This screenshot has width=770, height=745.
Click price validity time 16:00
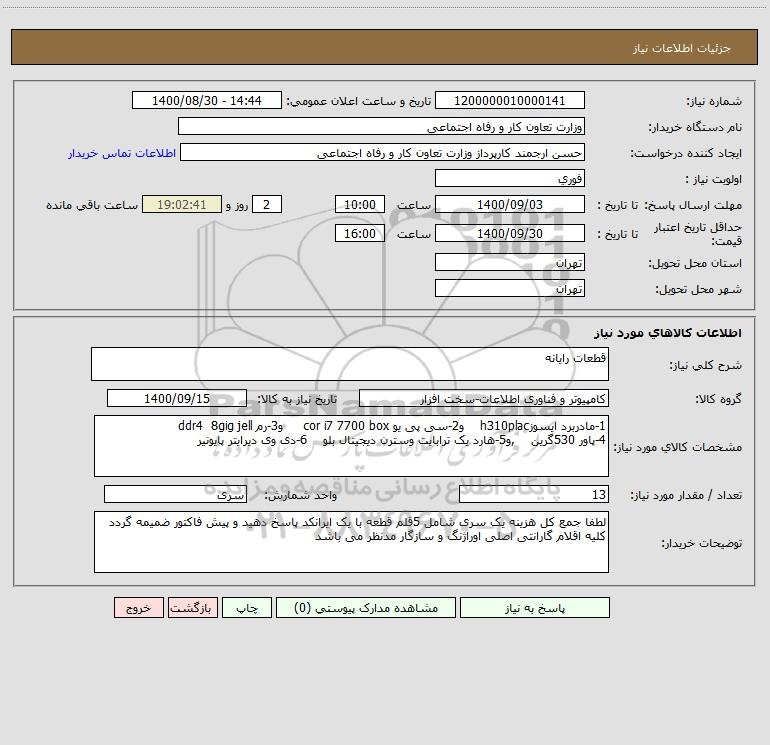coord(359,233)
